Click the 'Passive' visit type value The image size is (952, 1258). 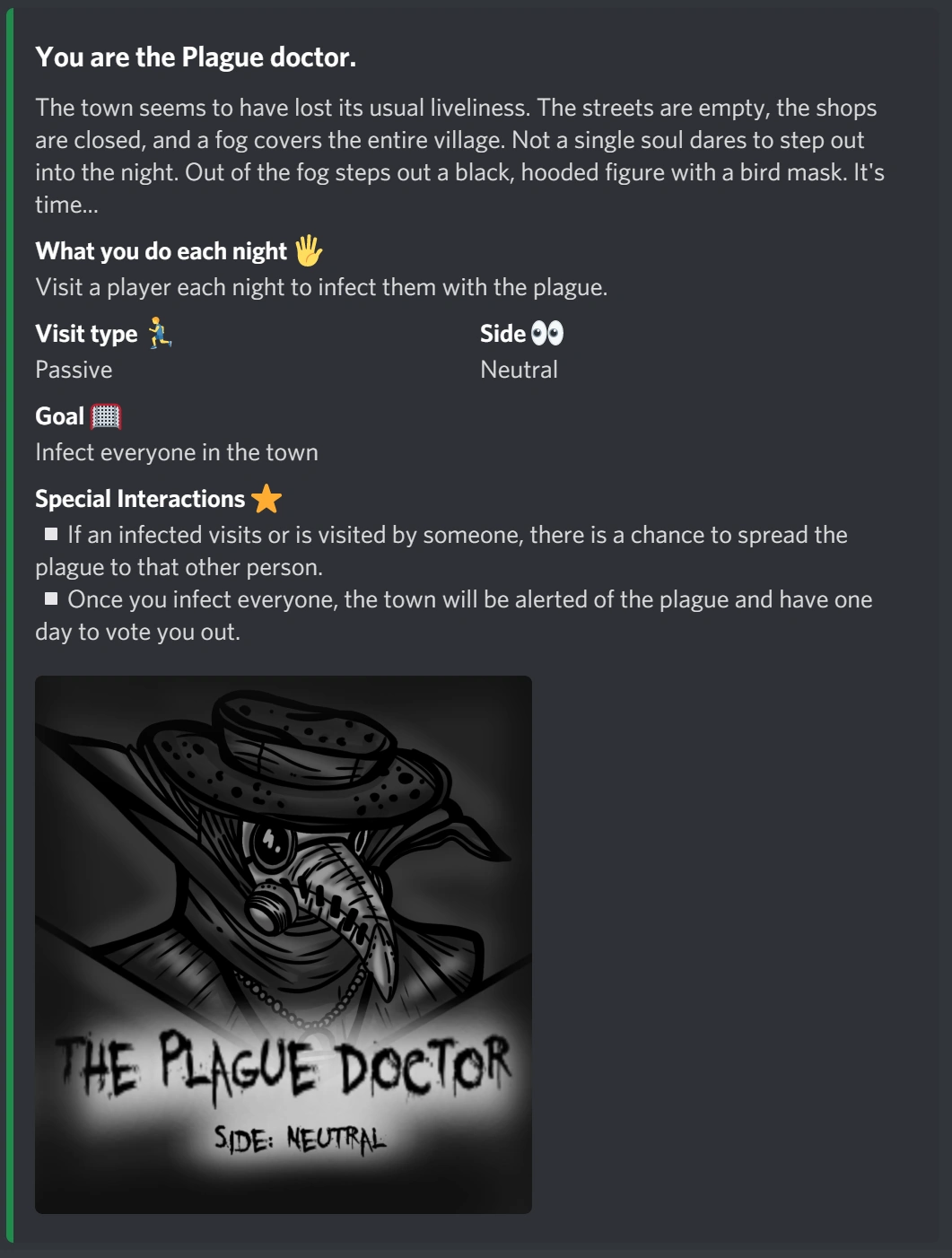point(74,370)
